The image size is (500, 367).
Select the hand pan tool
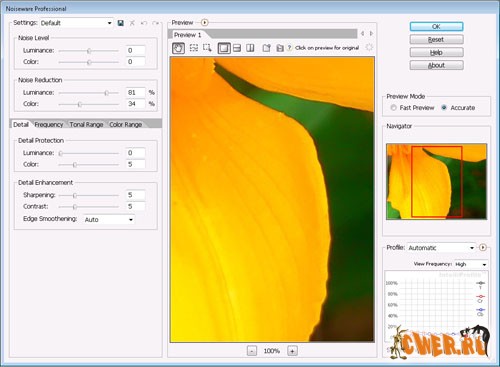coord(178,48)
